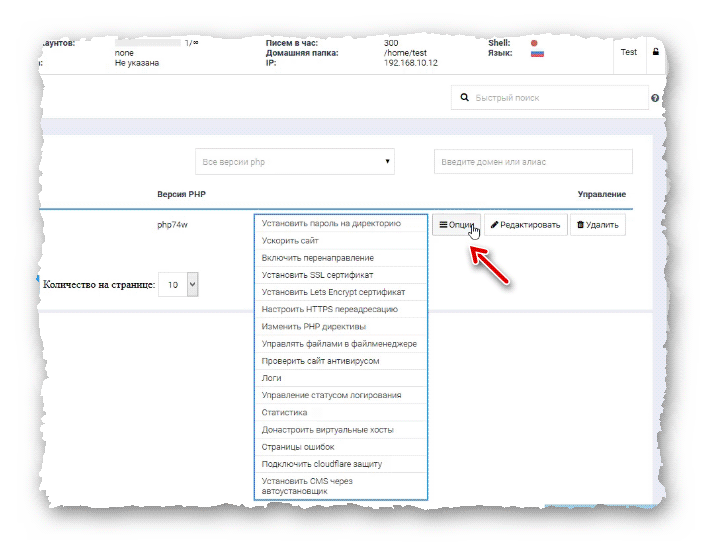
Task: Click the Редактировать button
Action: pos(525,225)
